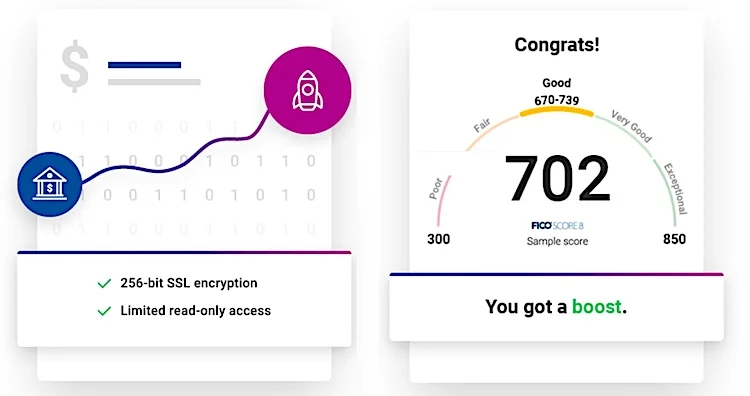Click the Sample score caption
The height and width of the screenshot is (396, 750).
pos(557,242)
